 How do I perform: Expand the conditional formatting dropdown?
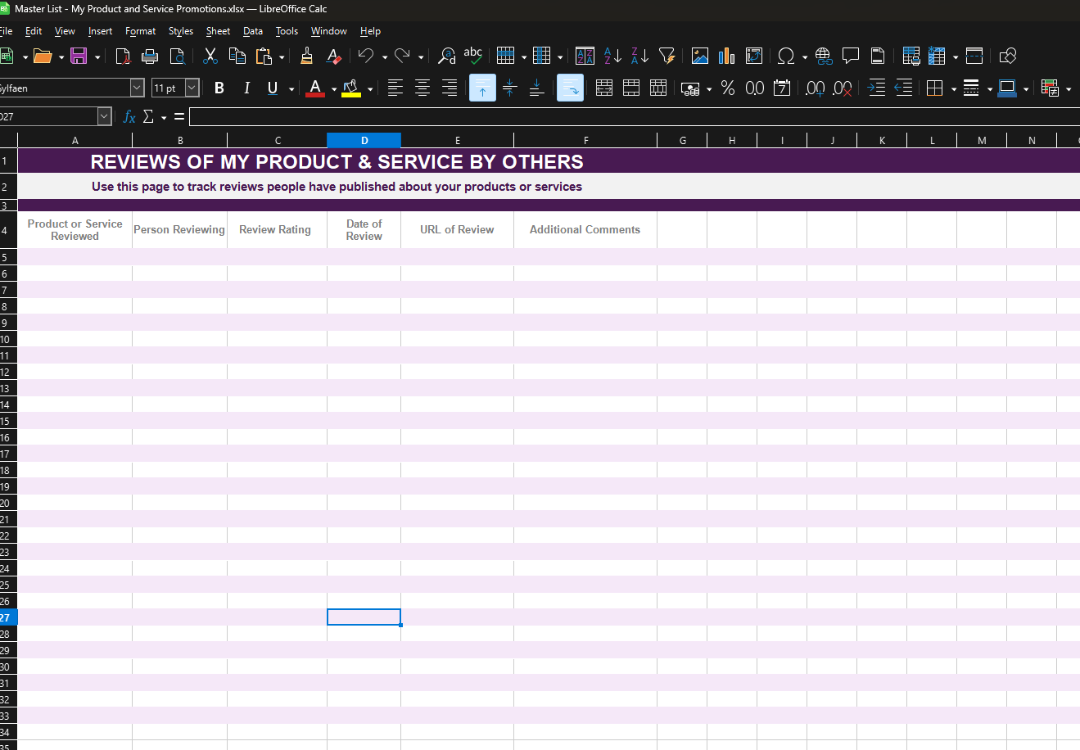pyautogui.click(x=1068, y=89)
